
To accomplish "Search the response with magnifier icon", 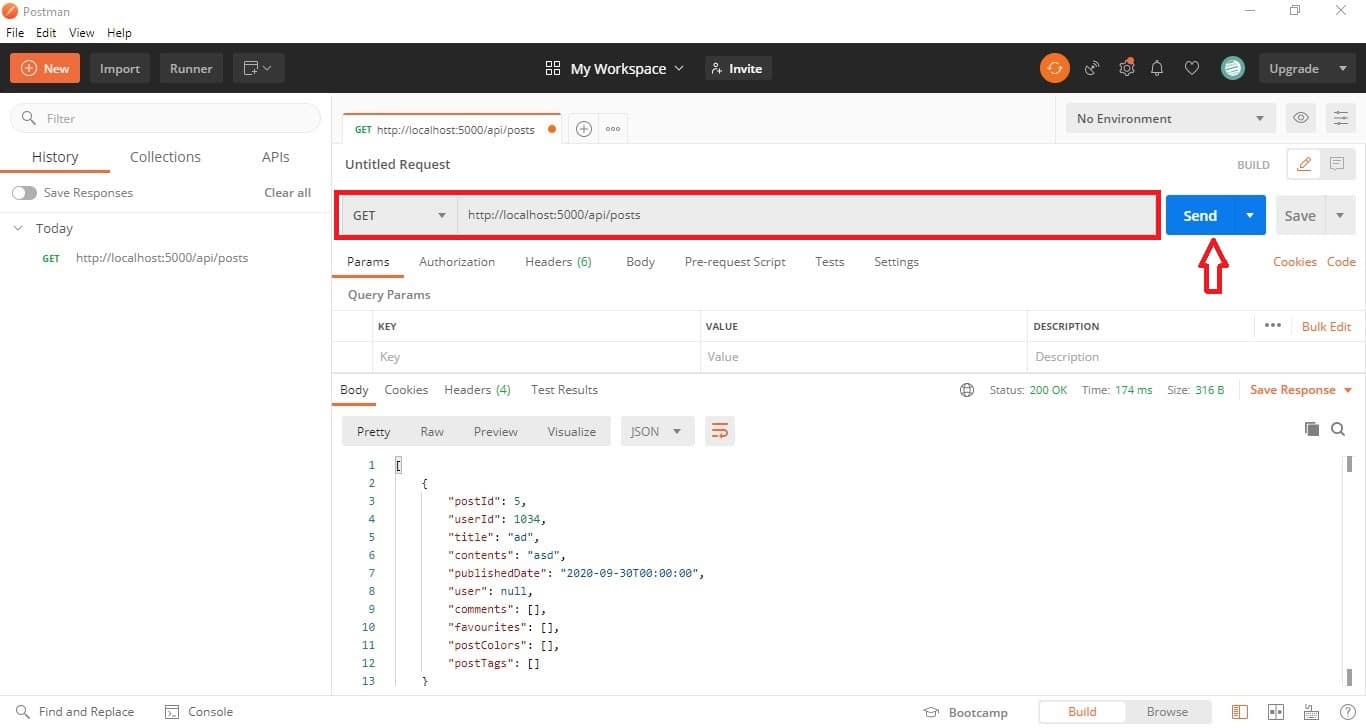I will [x=1338, y=429].
